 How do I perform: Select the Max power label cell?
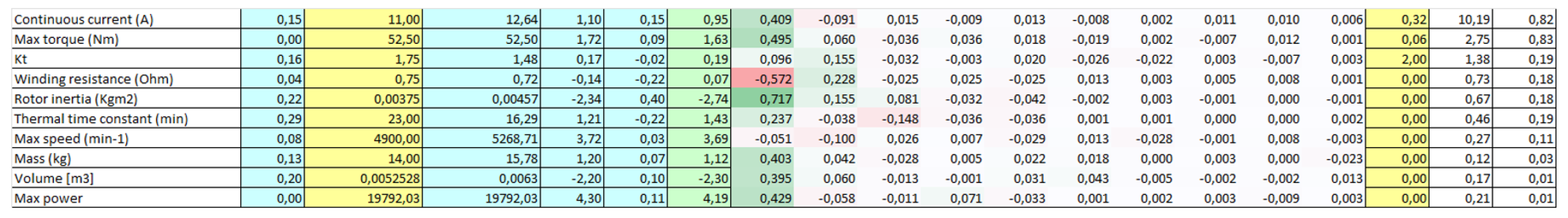tap(126, 198)
